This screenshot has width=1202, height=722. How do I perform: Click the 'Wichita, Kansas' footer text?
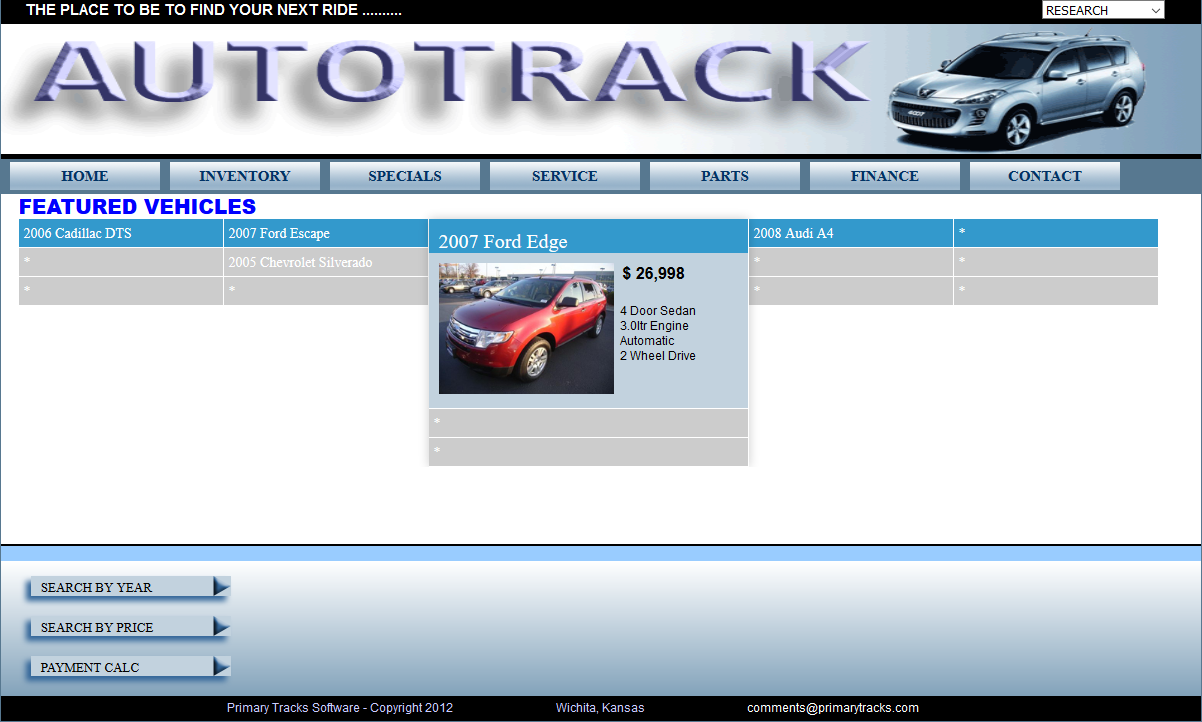600,708
